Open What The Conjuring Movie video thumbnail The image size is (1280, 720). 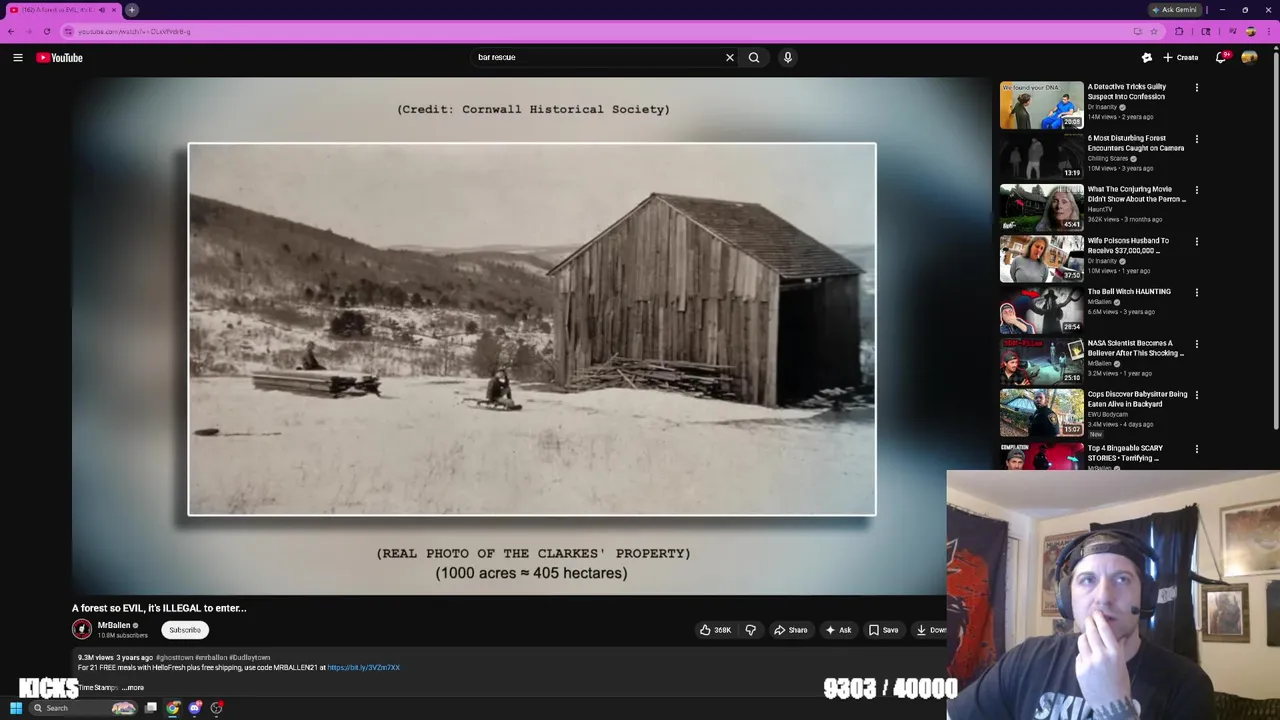coord(1041,208)
